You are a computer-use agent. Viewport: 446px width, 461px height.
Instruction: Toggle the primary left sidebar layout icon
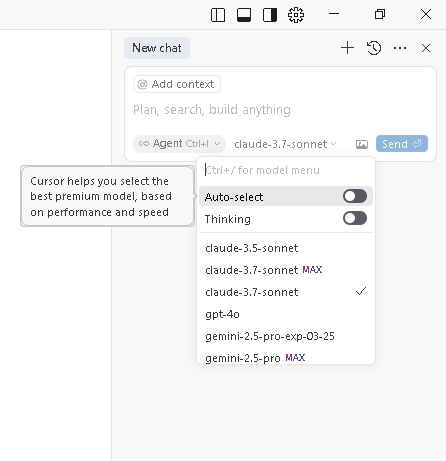click(x=218, y=15)
